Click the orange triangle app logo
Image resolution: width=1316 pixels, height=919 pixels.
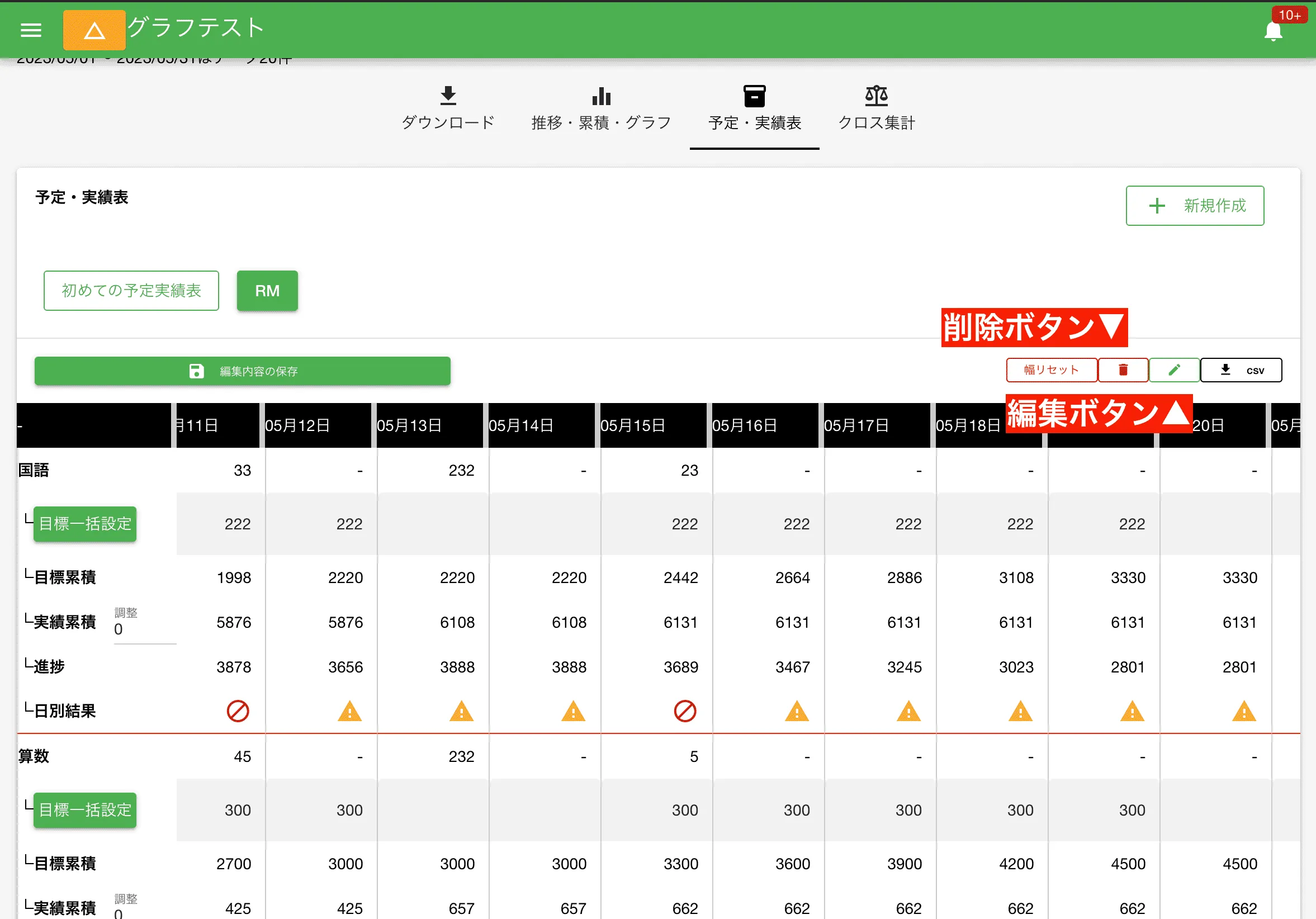click(x=93, y=30)
